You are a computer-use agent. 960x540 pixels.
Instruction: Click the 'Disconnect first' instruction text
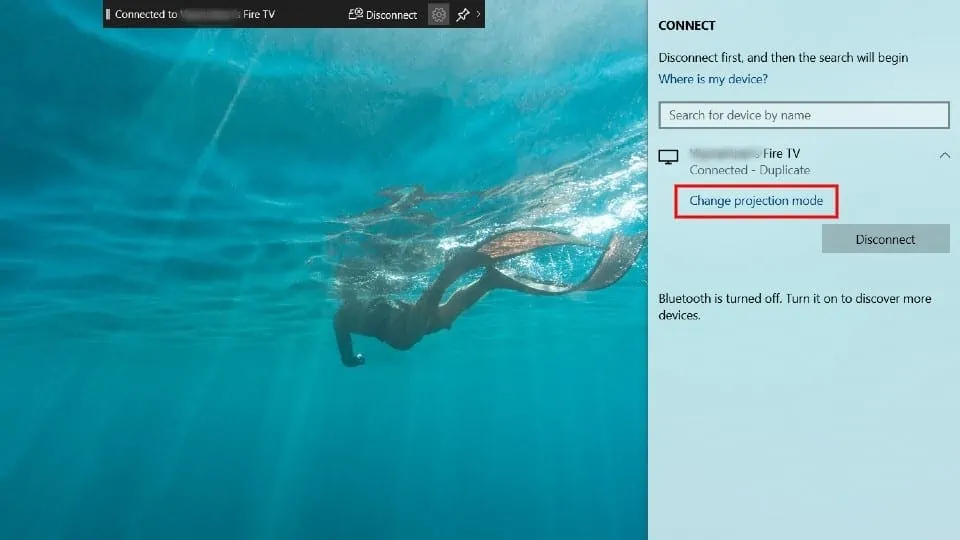click(x=783, y=58)
